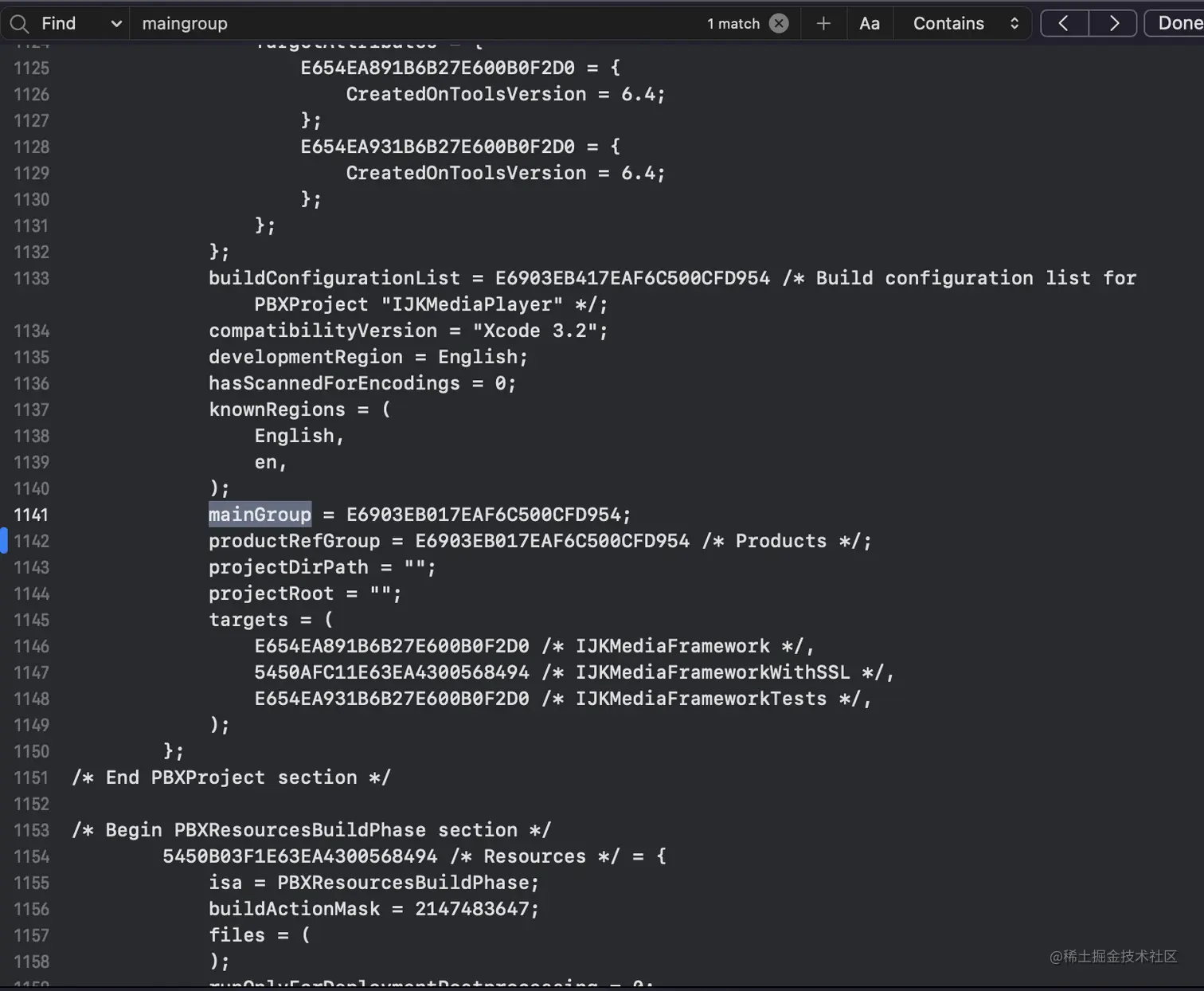Click line number 1141 in the gutter
Screen dimensions: 1204x991
click(31, 515)
